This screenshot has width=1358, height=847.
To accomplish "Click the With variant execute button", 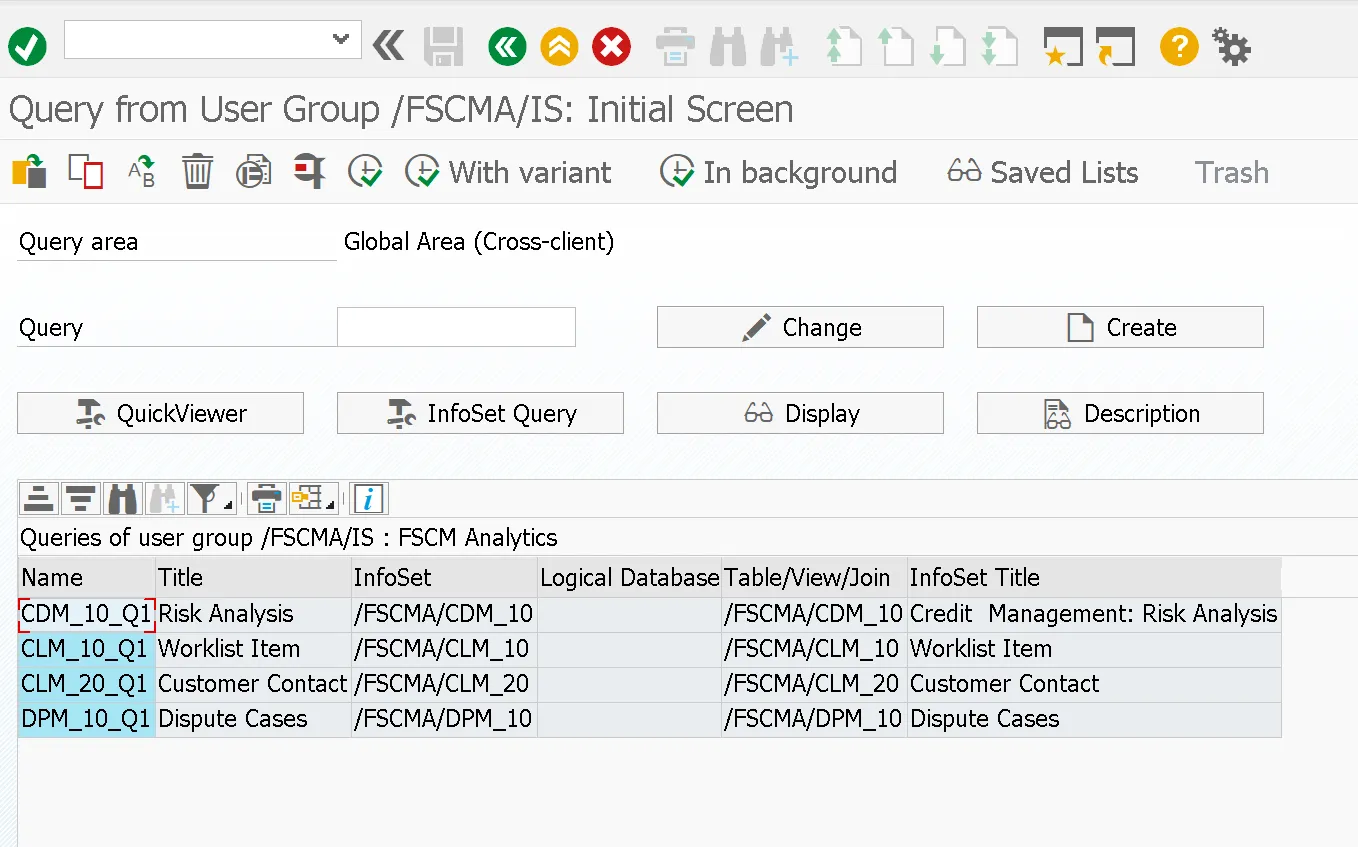I will (509, 172).
